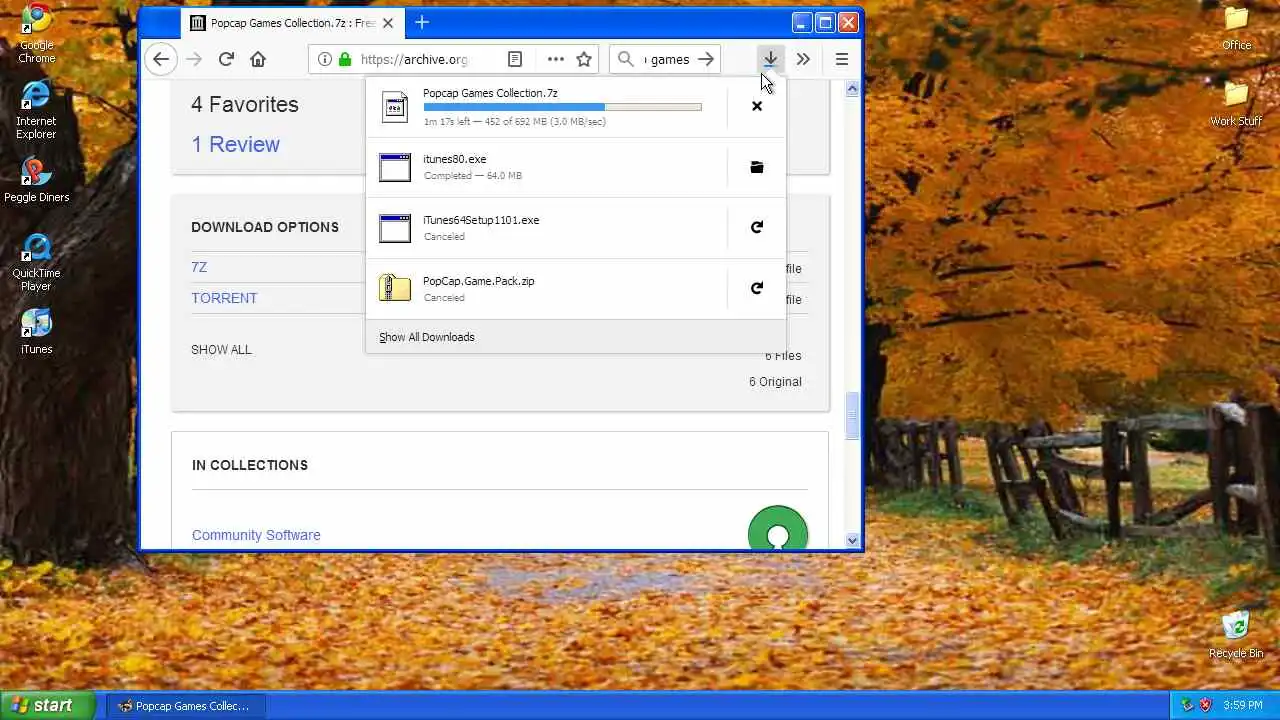
Task: Cancel the Popcap Games Collection.7z download
Action: 757,106
